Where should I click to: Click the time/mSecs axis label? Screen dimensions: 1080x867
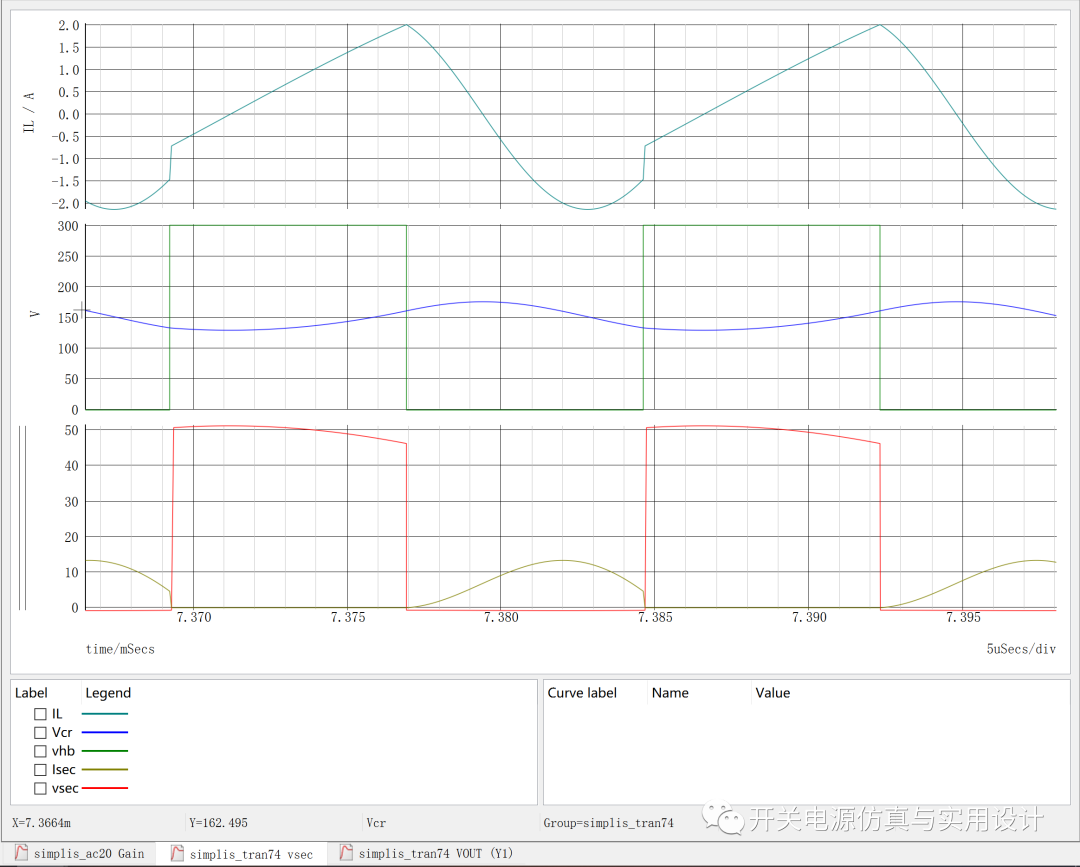point(120,649)
